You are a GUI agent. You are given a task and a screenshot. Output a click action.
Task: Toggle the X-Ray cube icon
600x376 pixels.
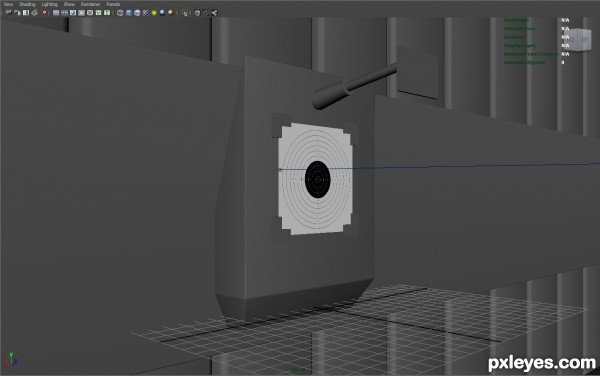point(197,13)
